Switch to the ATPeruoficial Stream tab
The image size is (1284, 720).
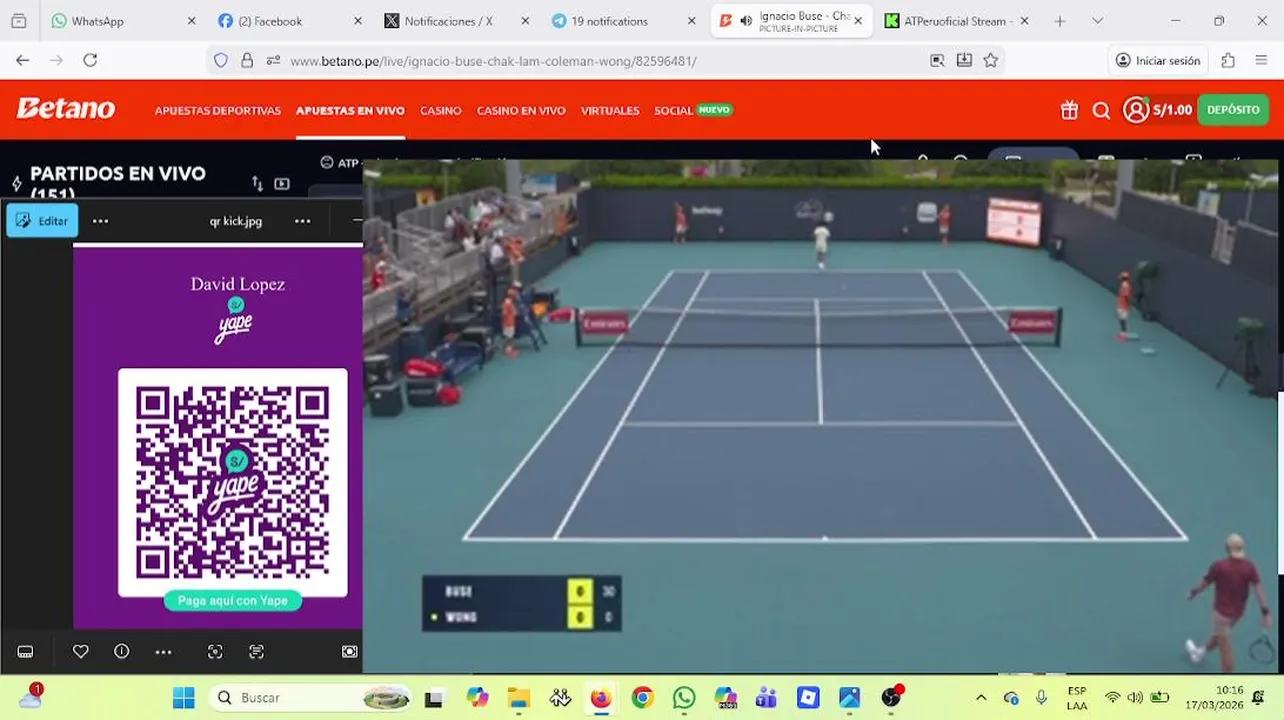pyautogui.click(x=958, y=20)
